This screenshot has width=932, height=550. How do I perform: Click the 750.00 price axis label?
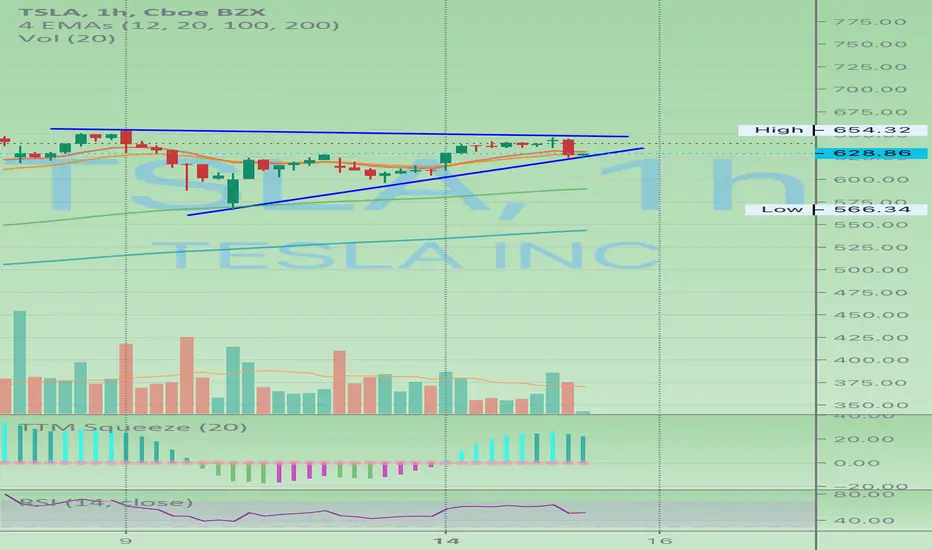pos(870,44)
